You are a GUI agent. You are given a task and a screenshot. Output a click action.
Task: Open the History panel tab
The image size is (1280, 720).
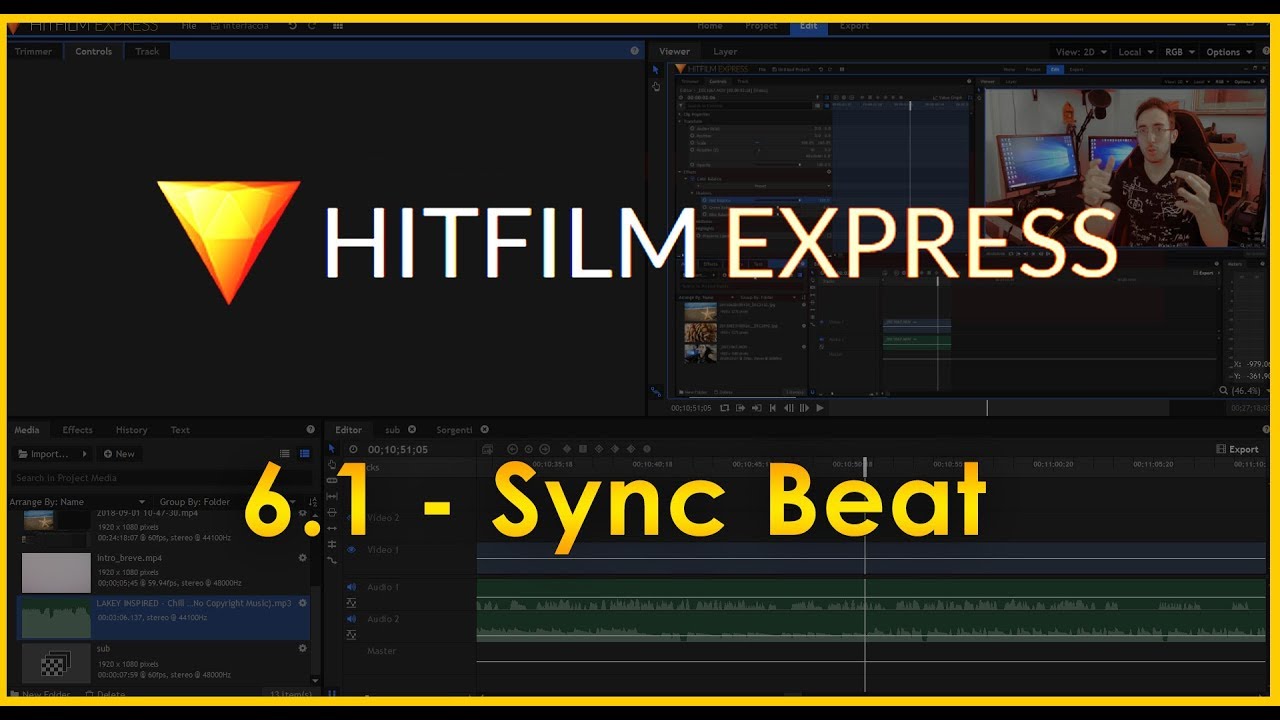131,430
